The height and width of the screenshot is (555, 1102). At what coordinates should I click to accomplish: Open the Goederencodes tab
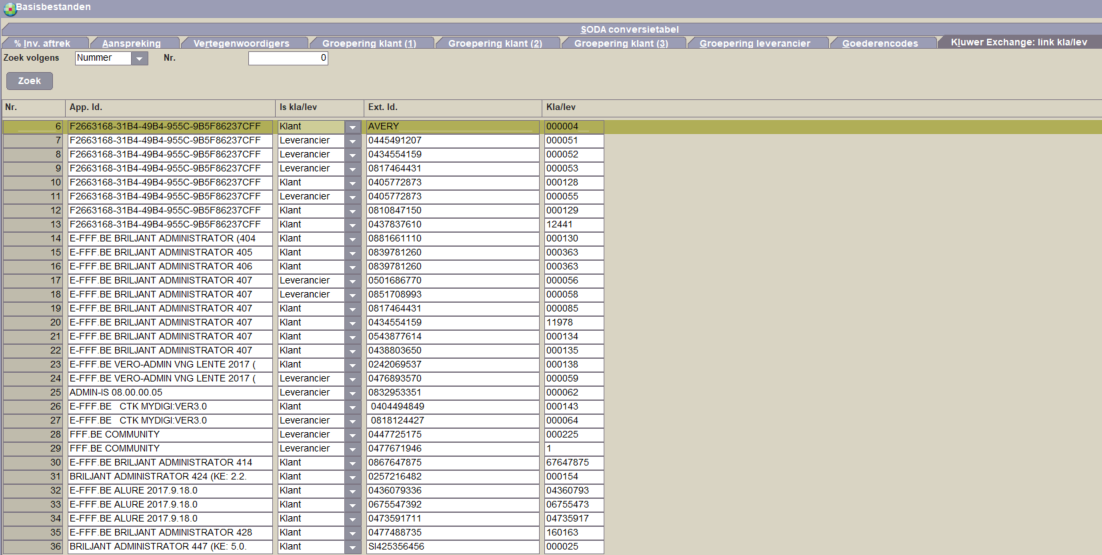(878, 43)
